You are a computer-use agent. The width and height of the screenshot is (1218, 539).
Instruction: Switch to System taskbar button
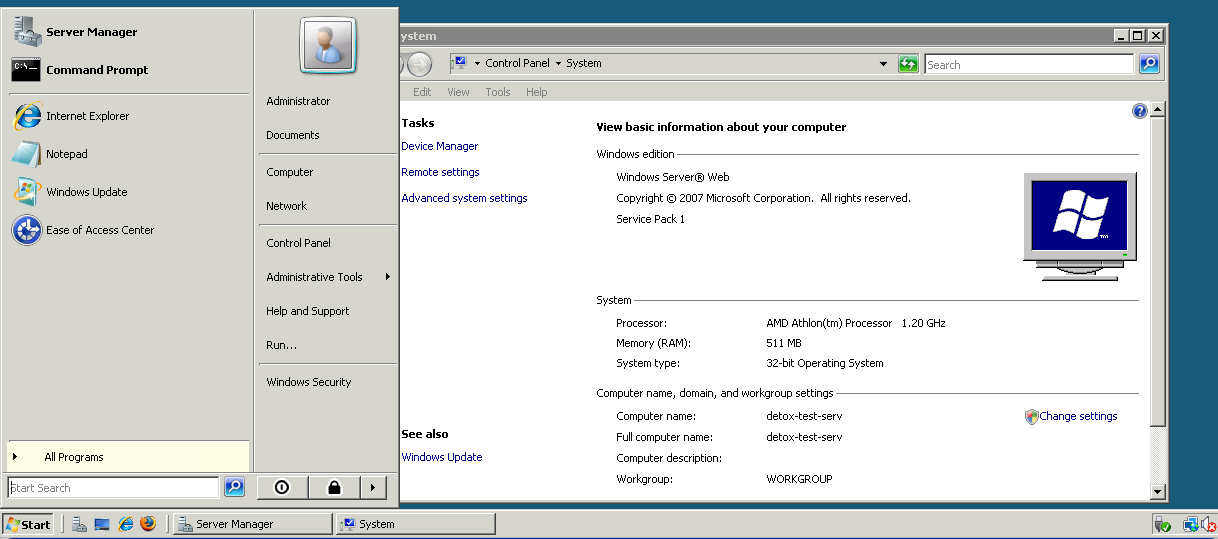[x=416, y=524]
